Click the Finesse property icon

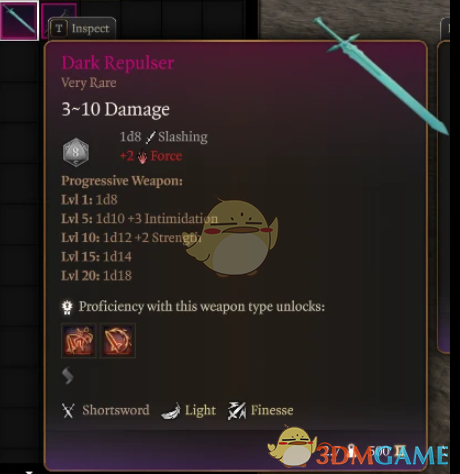(x=237, y=410)
